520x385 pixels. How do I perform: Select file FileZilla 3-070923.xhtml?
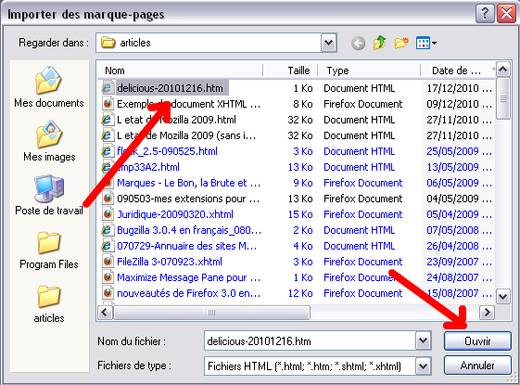tap(169, 262)
